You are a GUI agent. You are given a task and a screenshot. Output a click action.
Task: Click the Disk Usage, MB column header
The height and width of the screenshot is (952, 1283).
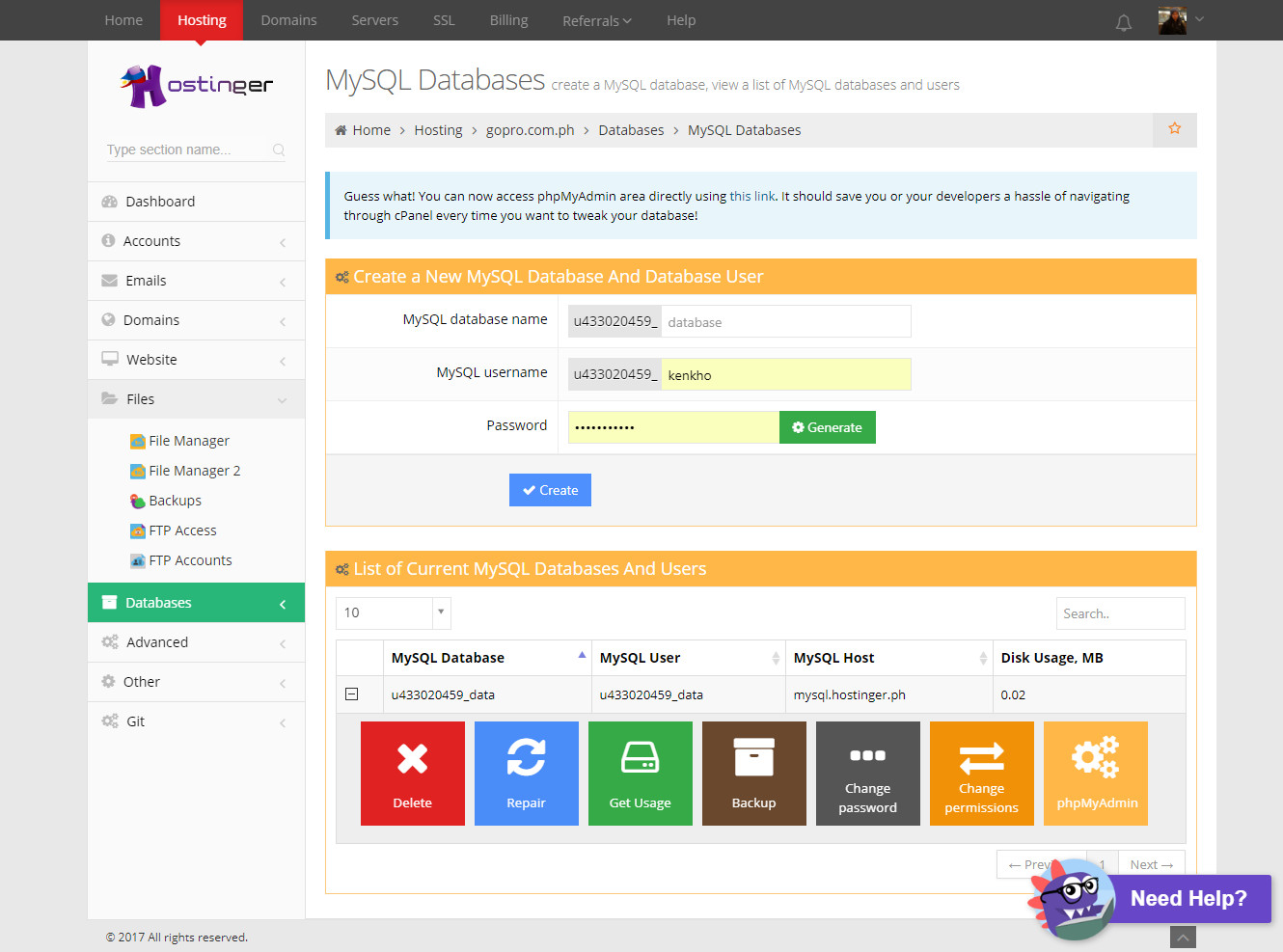coord(1089,658)
